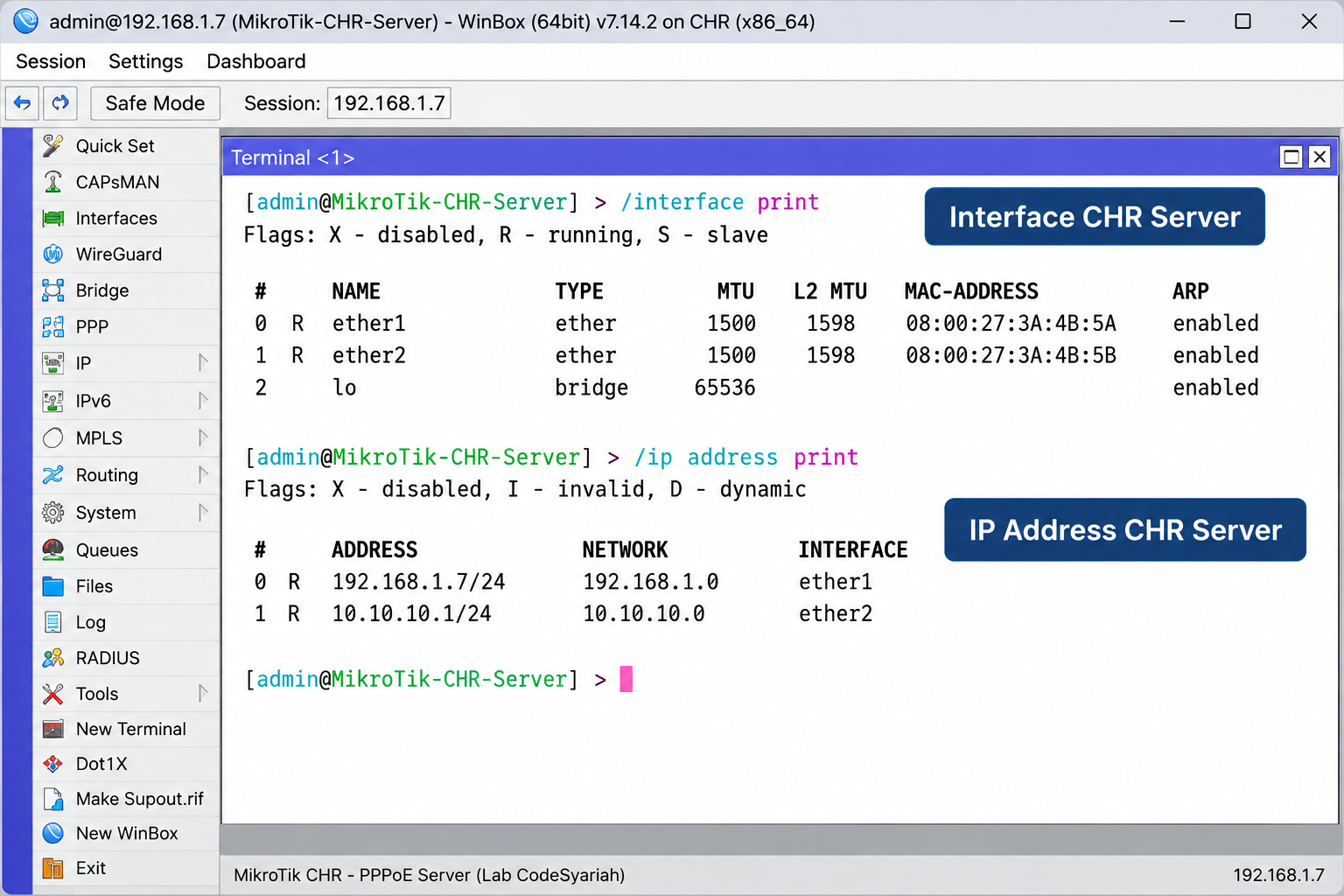Click the Log document icon
1344x896 pixels.
point(53,622)
